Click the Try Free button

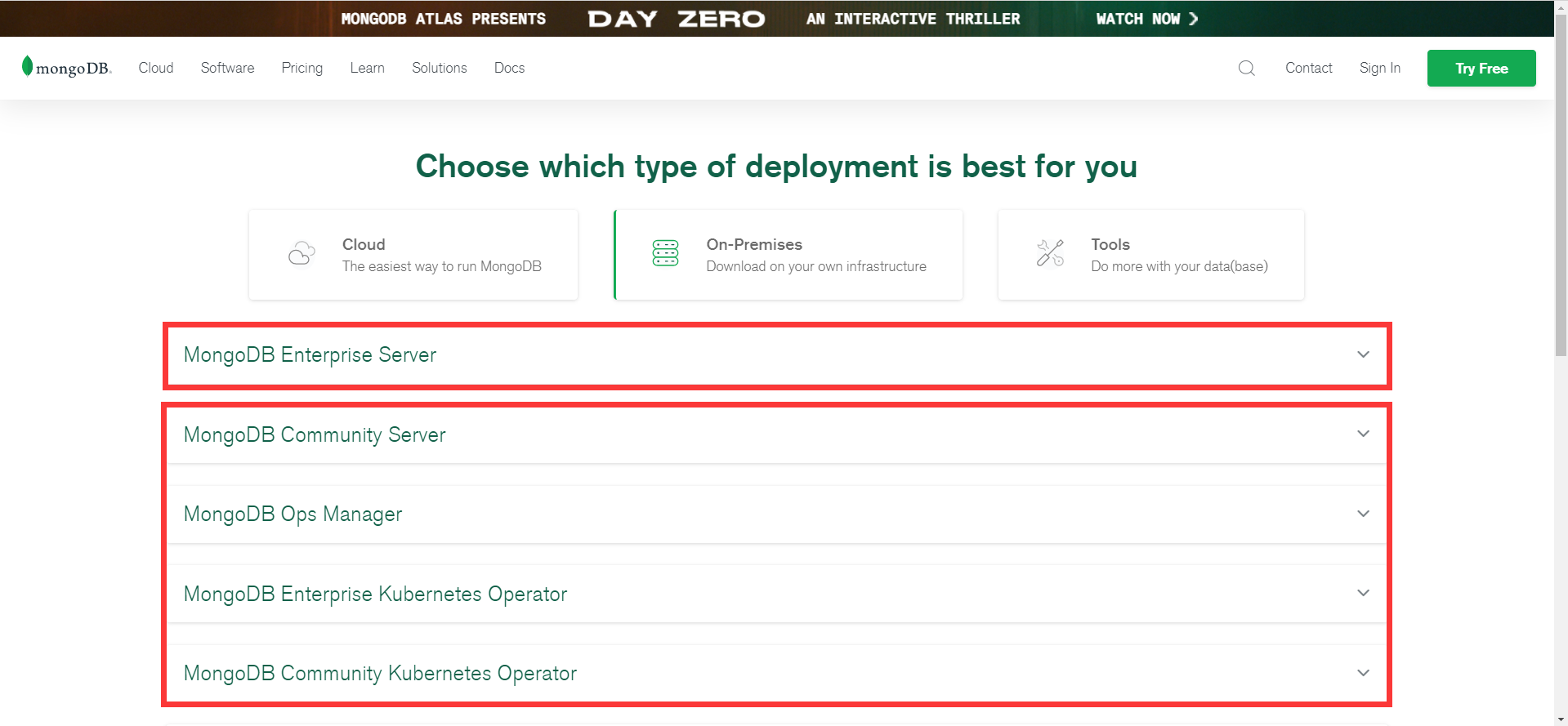(x=1481, y=69)
